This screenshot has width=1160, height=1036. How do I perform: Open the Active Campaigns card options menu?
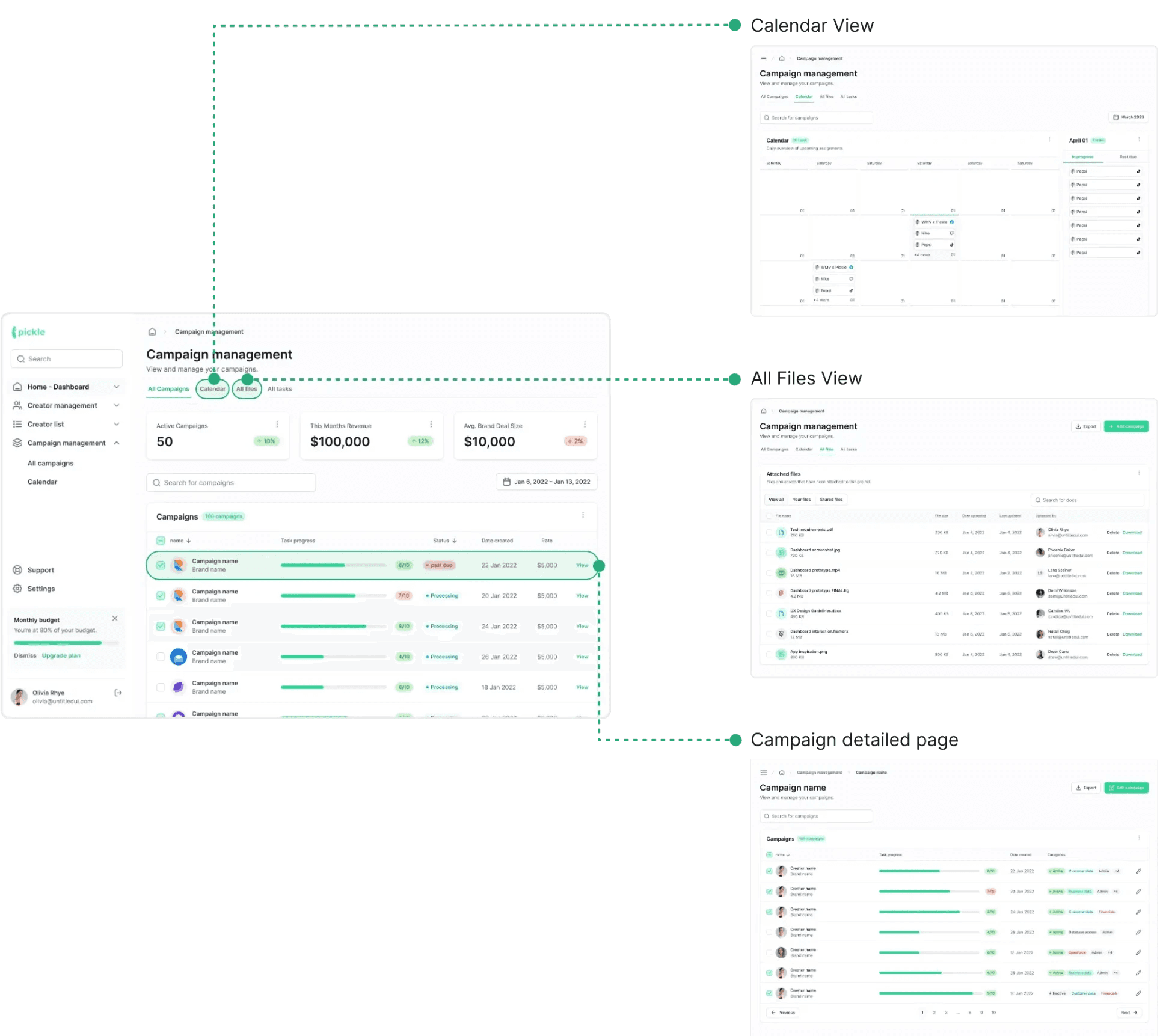(277, 425)
